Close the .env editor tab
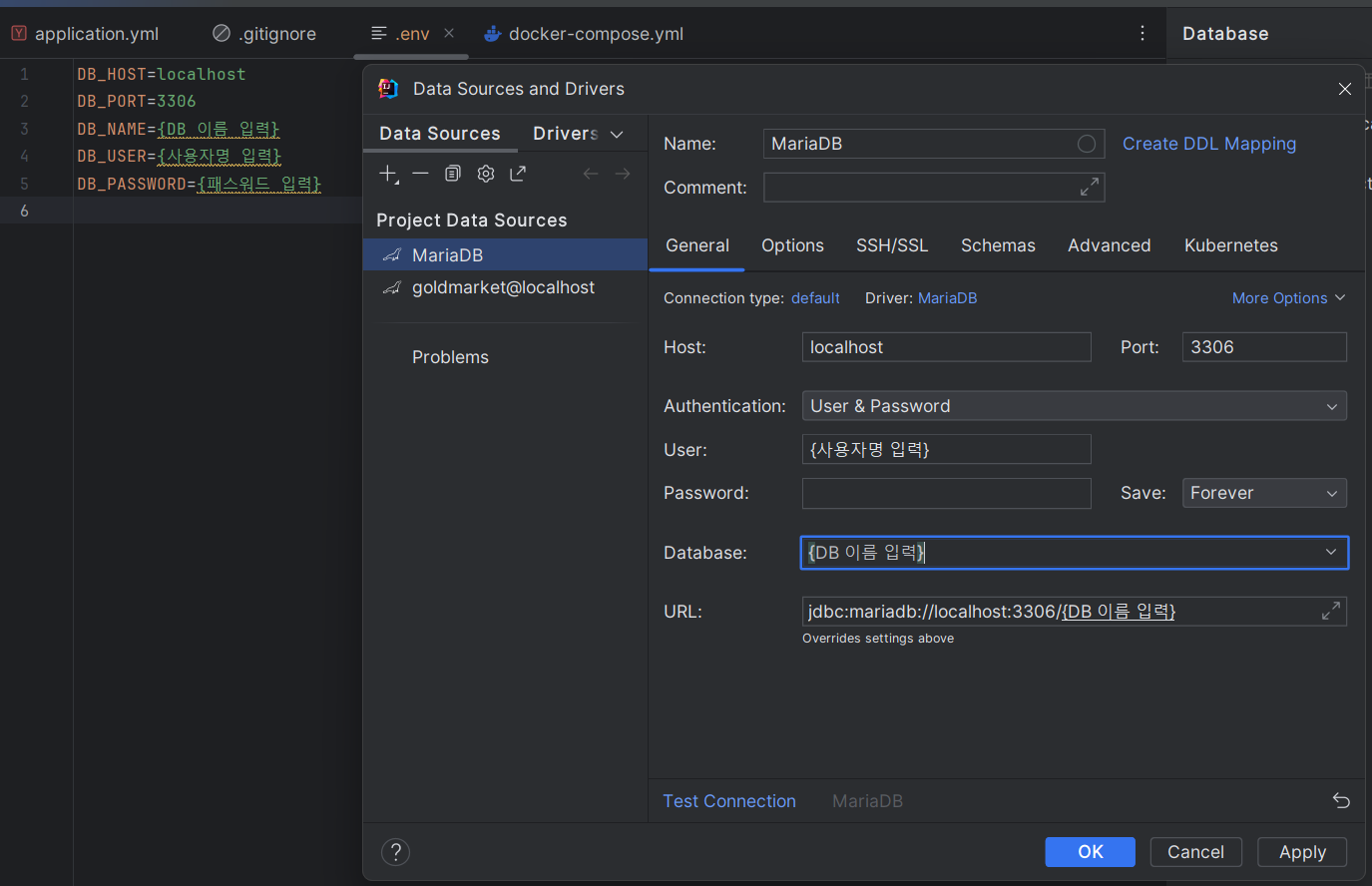Viewport: 1372px width, 886px height. coord(449,33)
